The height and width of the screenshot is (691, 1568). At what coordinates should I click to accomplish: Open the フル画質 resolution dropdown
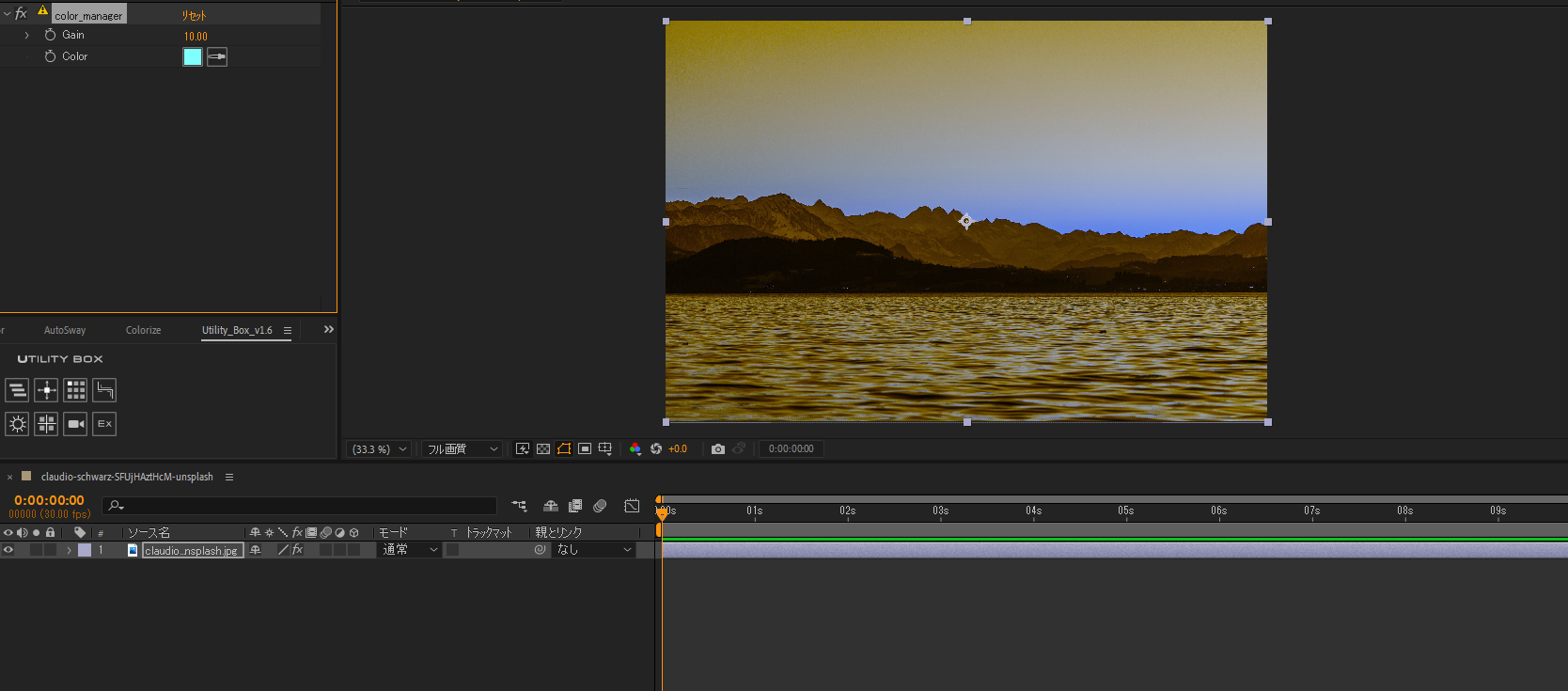click(x=462, y=449)
